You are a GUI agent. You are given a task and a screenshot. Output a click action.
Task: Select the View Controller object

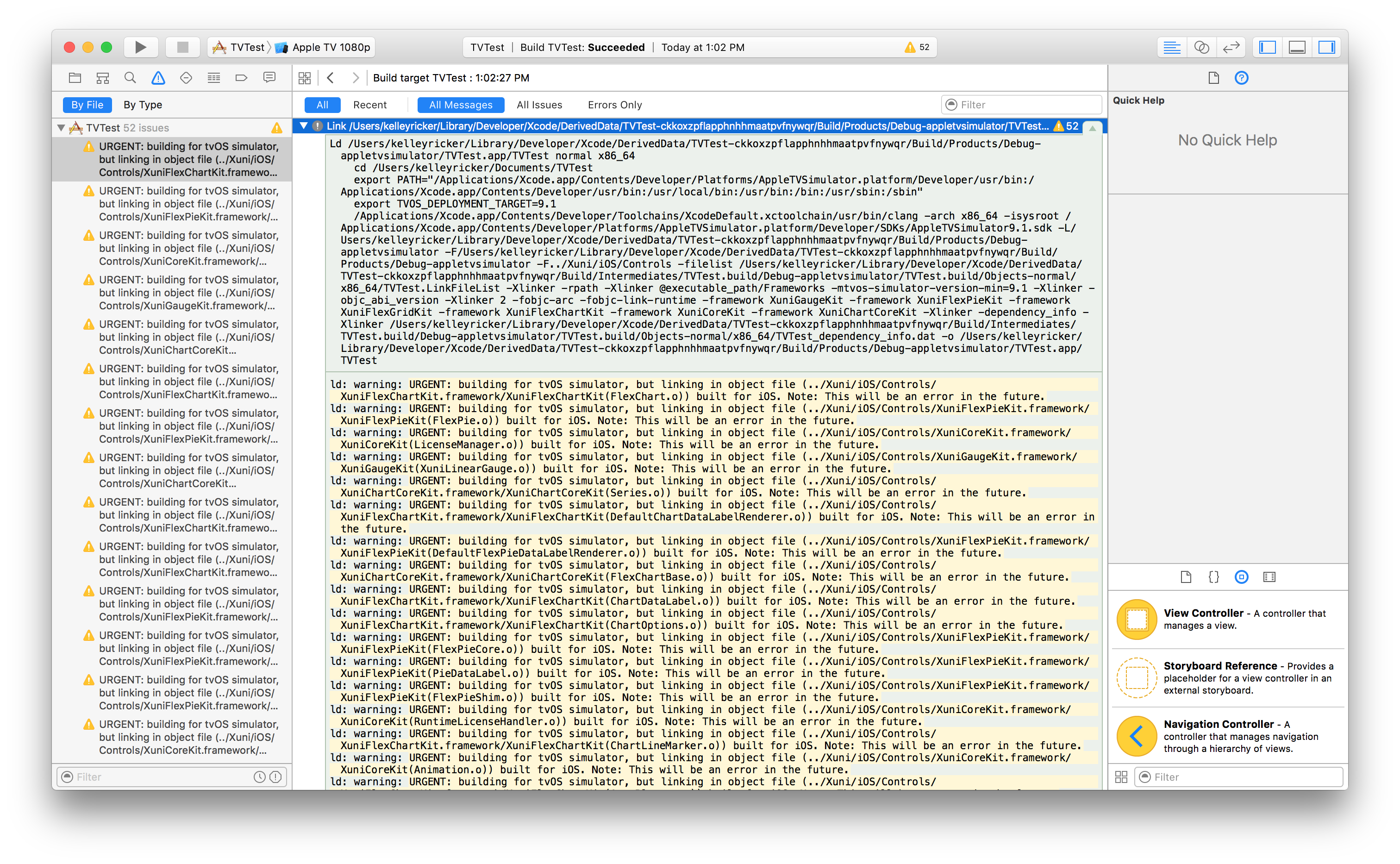[x=1228, y=620]
